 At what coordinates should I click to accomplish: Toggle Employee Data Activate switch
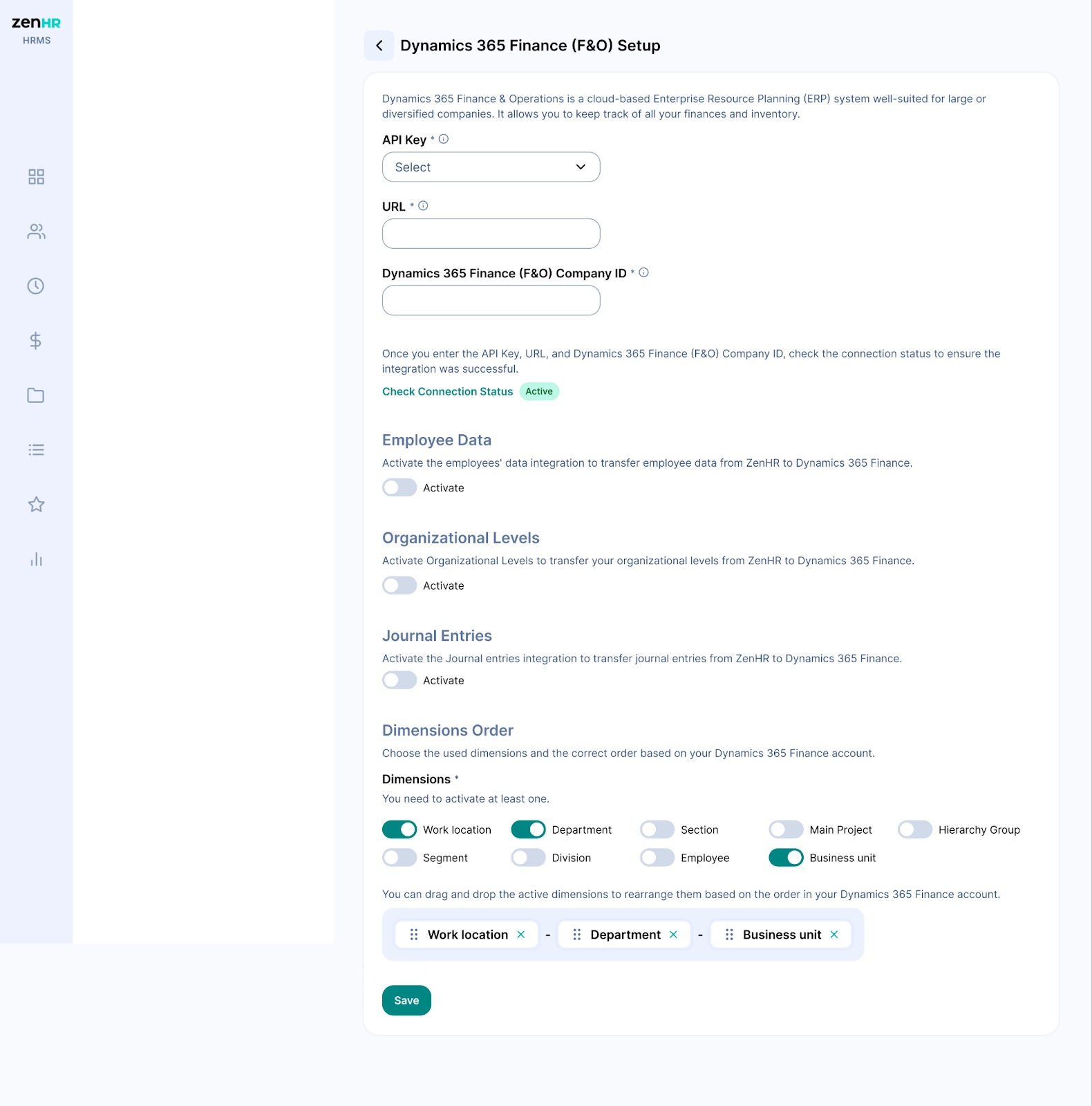[x=399, y=487]
